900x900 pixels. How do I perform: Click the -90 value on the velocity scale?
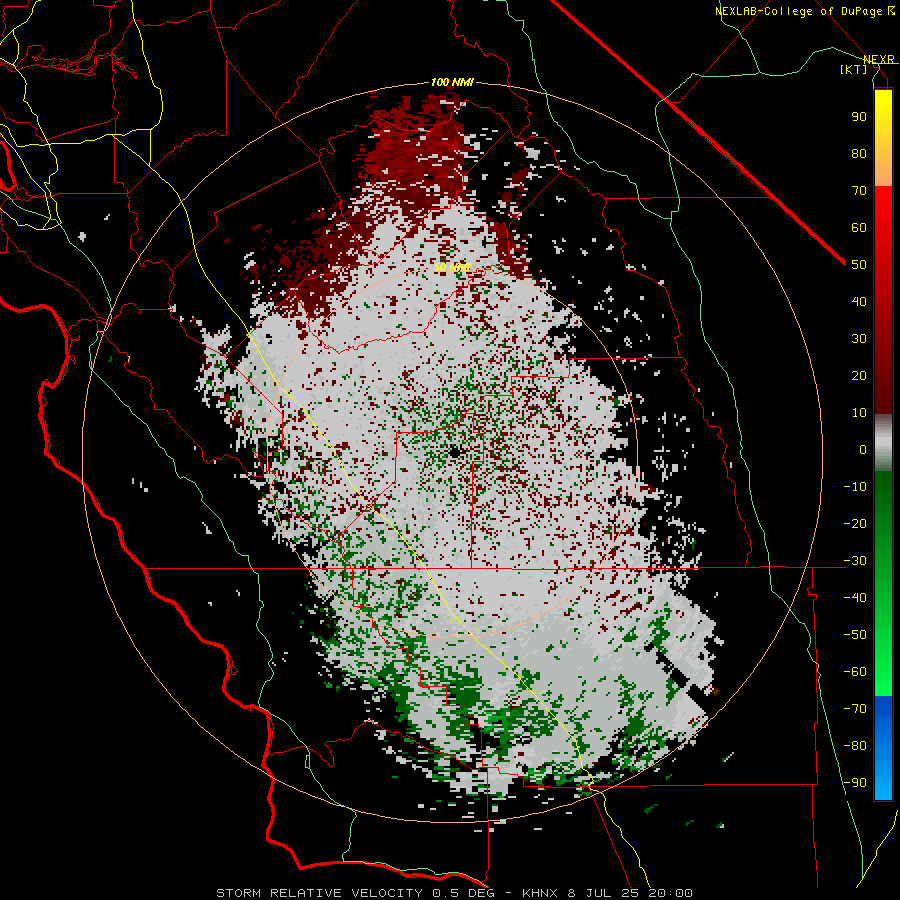[855, 783]
